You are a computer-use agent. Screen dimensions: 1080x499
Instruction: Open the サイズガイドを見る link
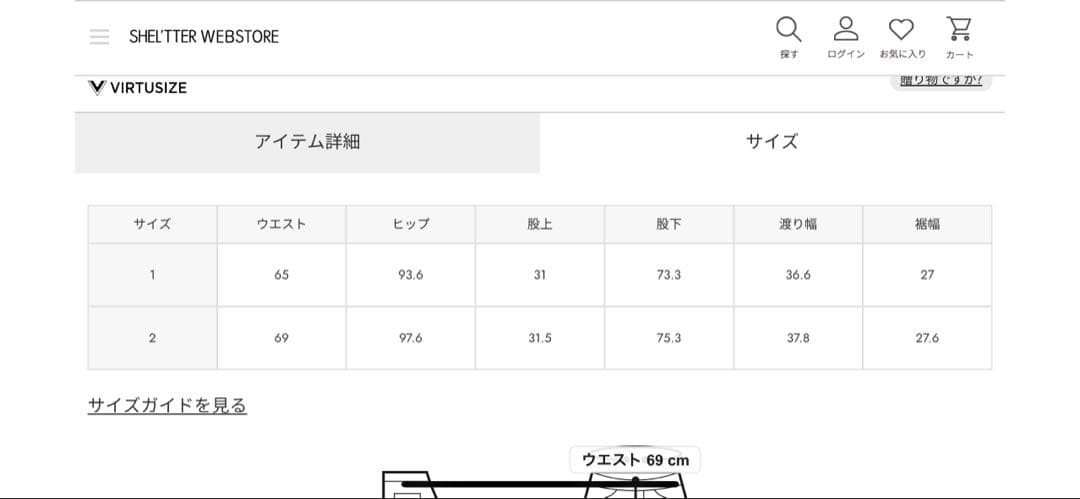[167, 405]
